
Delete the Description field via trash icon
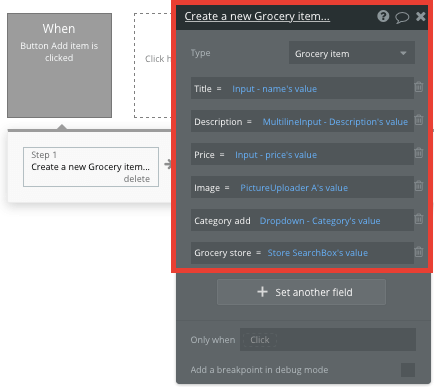(419, 120)
